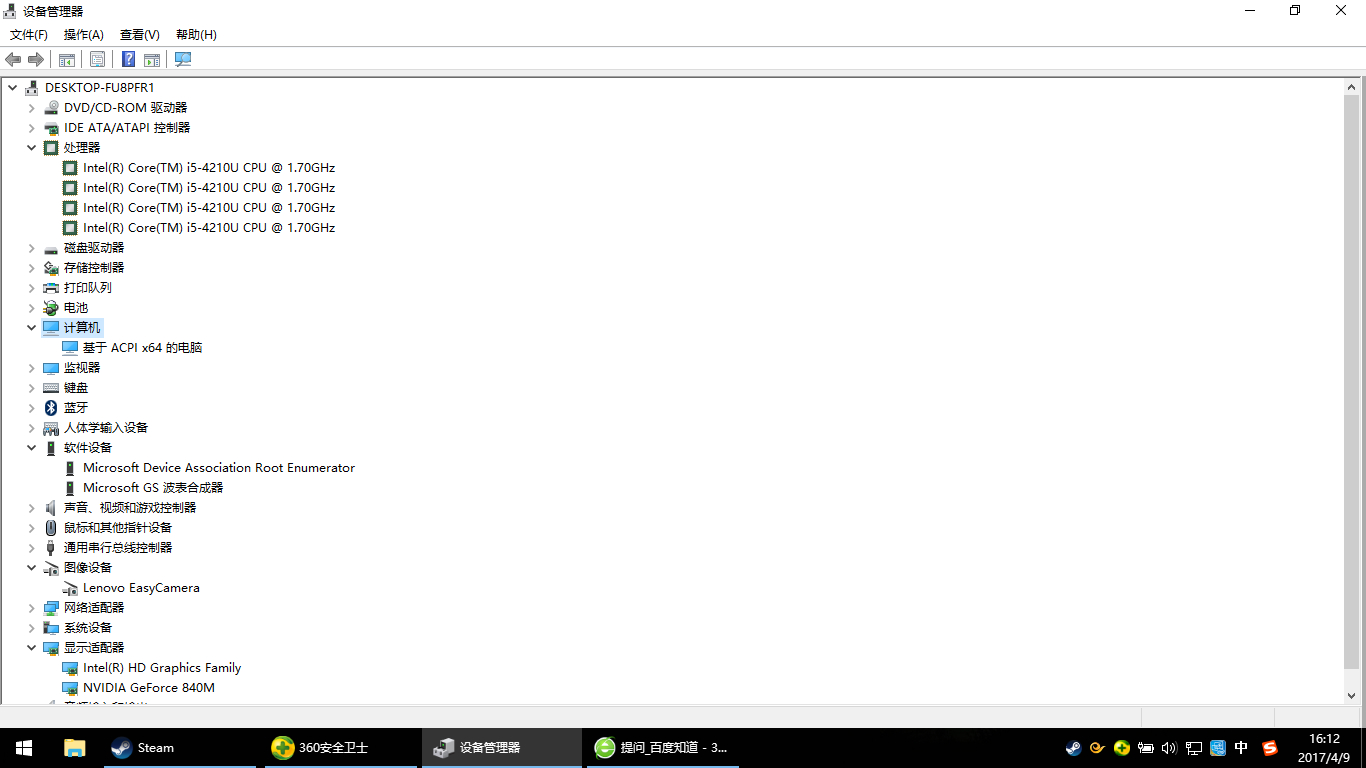Open the 帮助(H) menu
This screenshot has height=768, width=1366.
(196, 35)
